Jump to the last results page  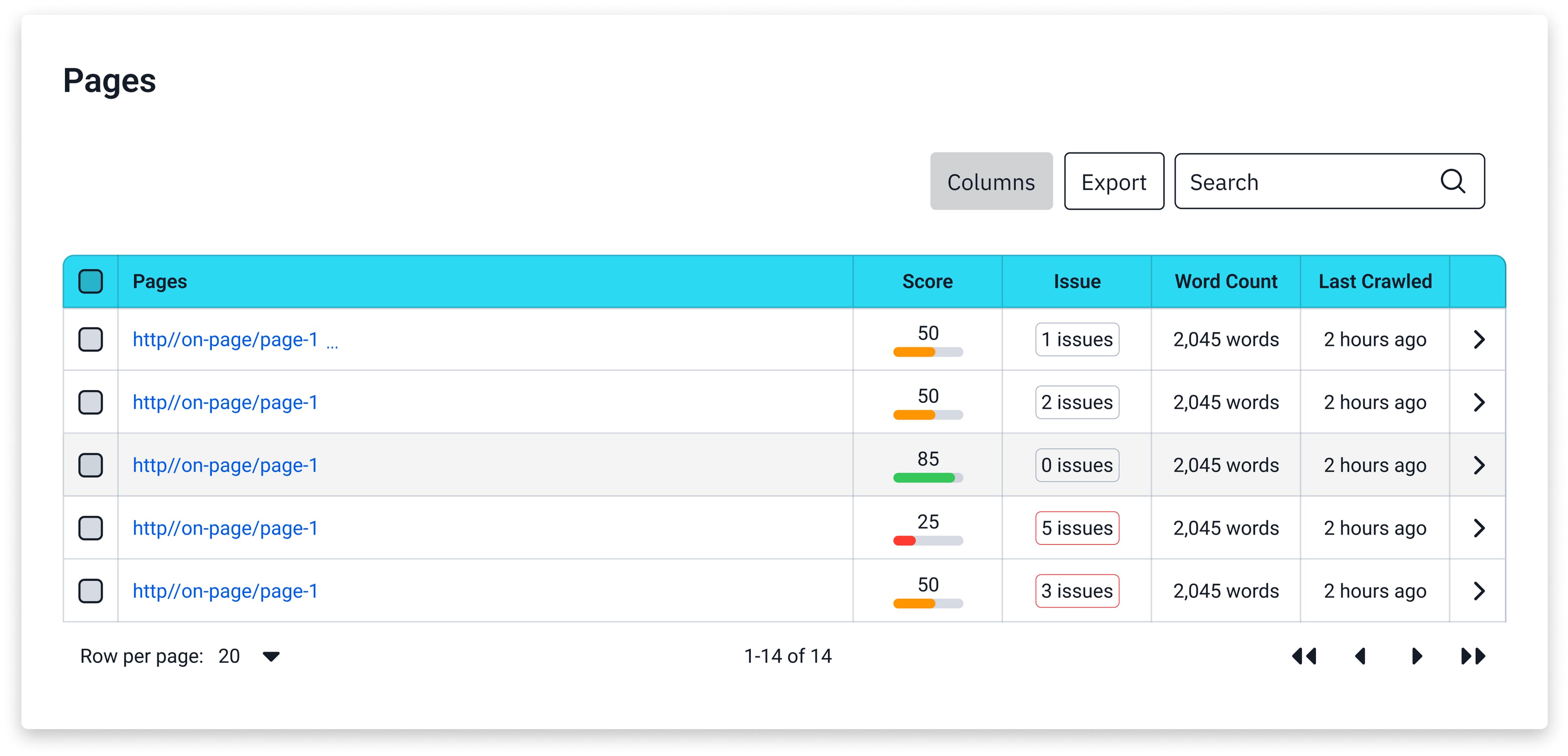pos(1473,656)
